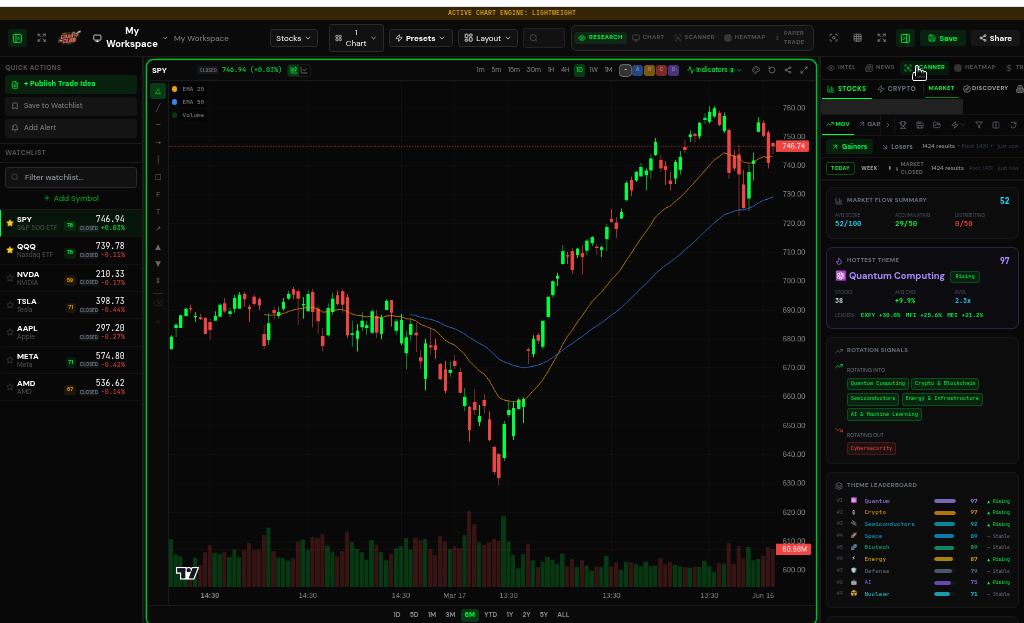Screen dimensions: 1024x623
Task: Click Publish Trade Idea button
Action: pos(71,84)
